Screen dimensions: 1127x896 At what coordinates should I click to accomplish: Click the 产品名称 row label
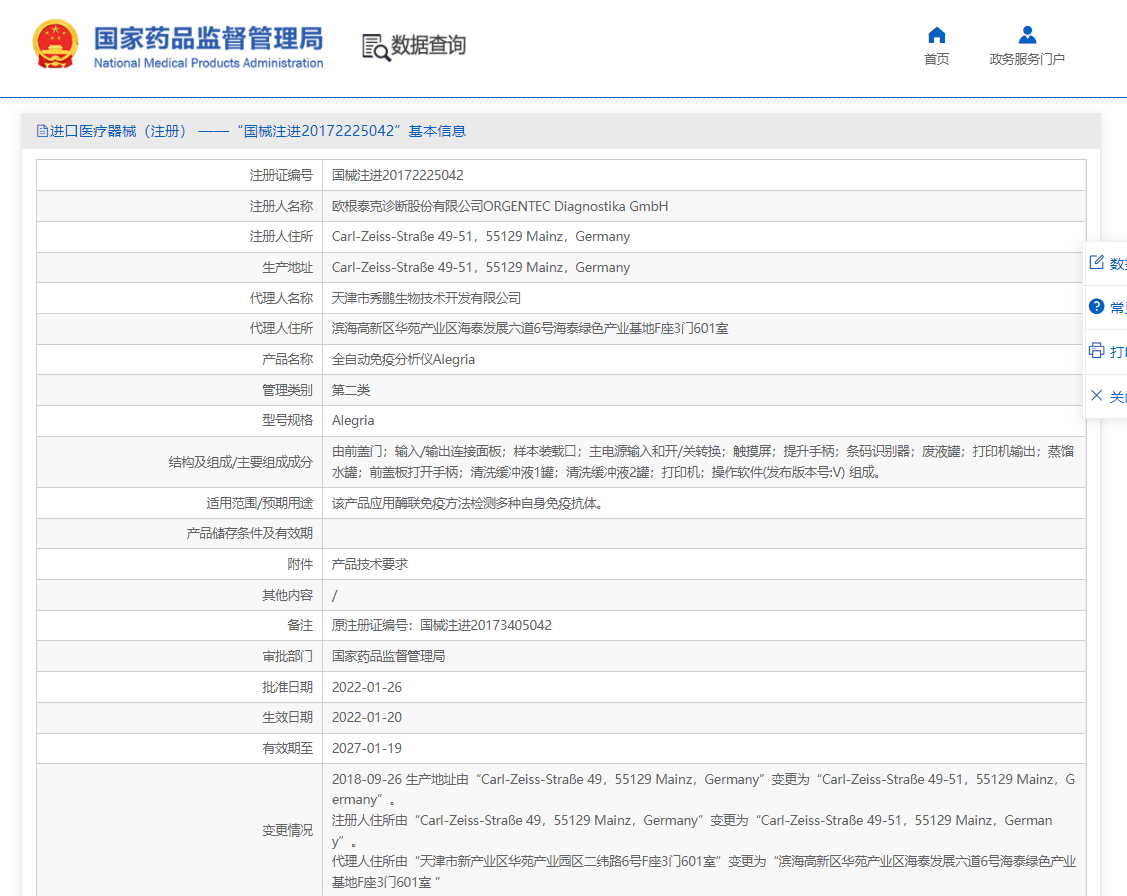(x=288, y=359)
